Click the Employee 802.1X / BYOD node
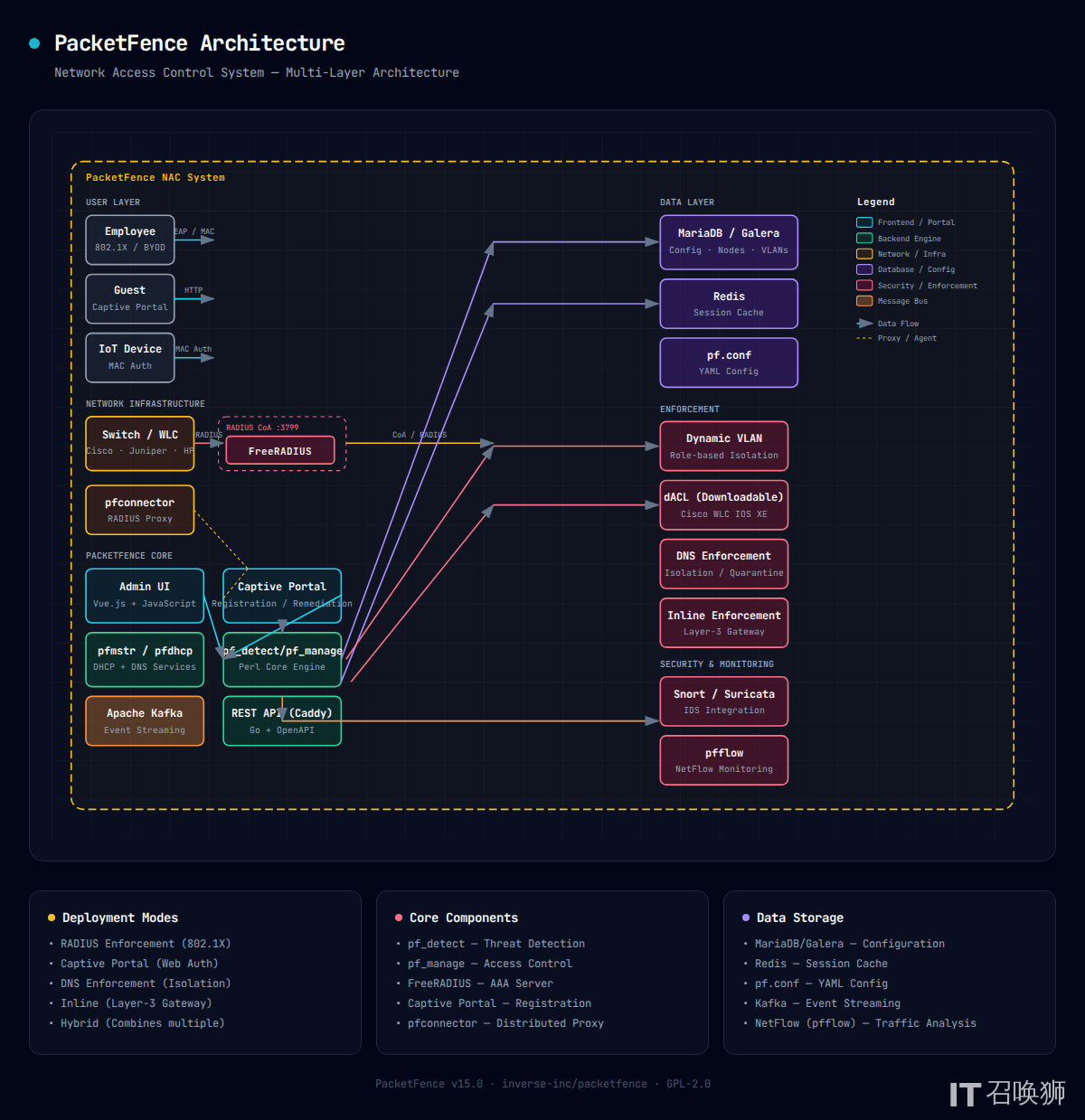The height and width of the screenshot is (1120, 1085). pos(130,240)
